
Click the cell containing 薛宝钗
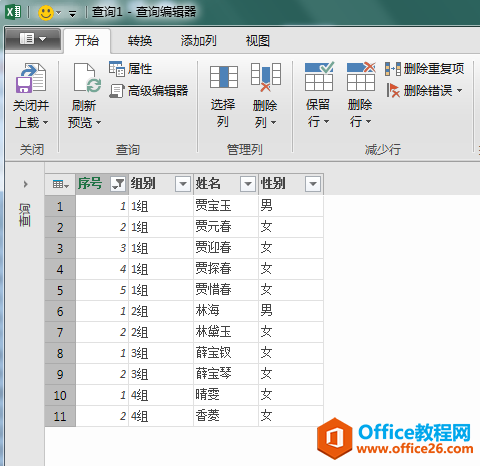226,353
